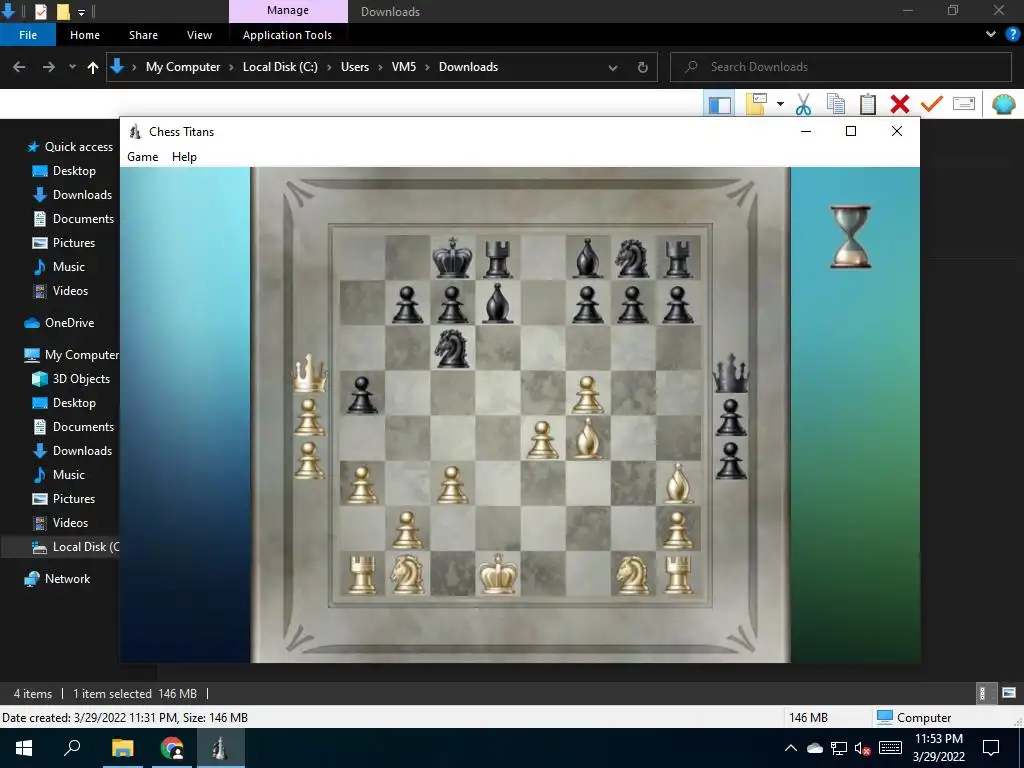Select Local Disk in the sidebar

[76, 547]
